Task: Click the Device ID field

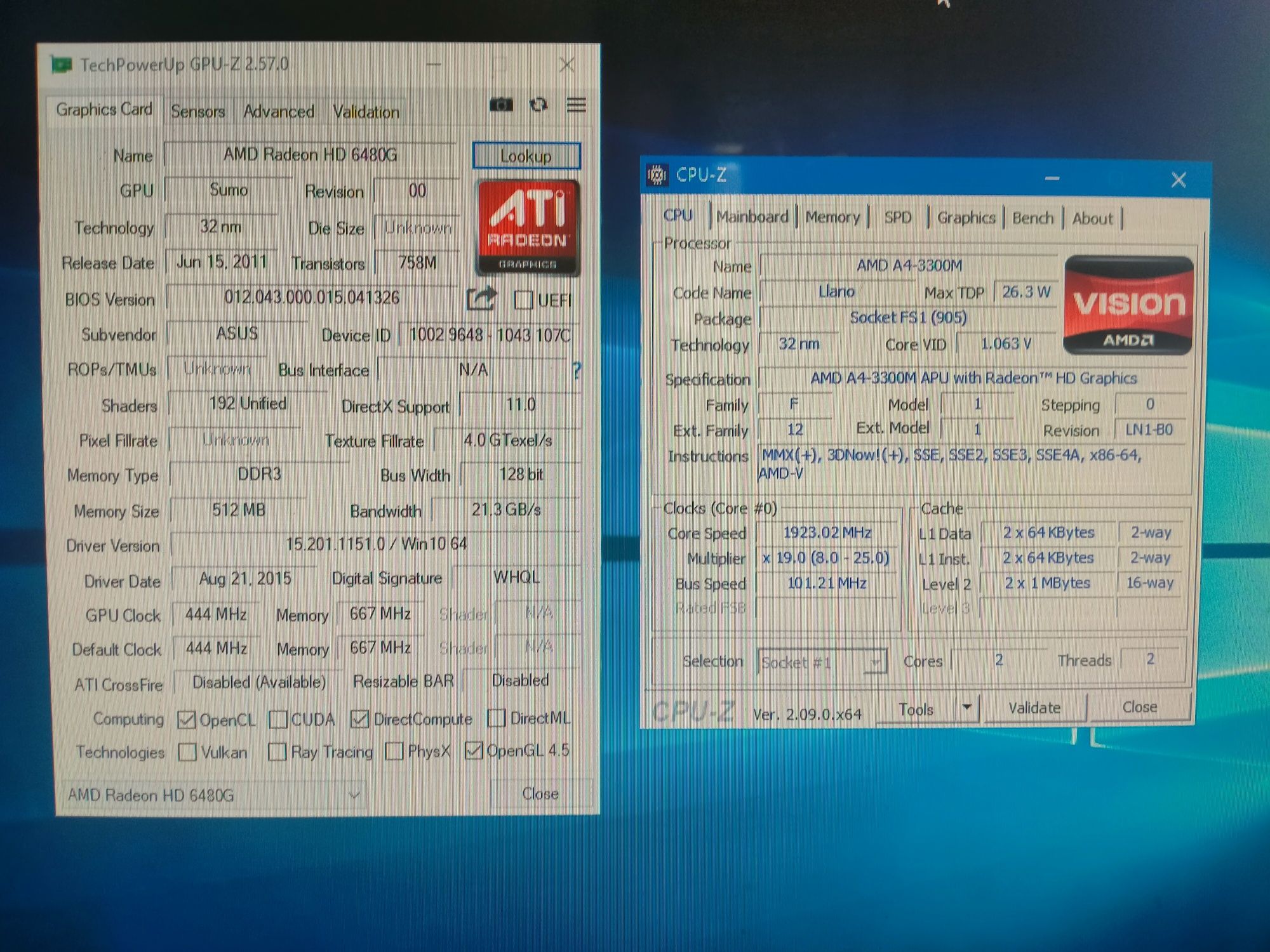Action: [x=489, y=334]
